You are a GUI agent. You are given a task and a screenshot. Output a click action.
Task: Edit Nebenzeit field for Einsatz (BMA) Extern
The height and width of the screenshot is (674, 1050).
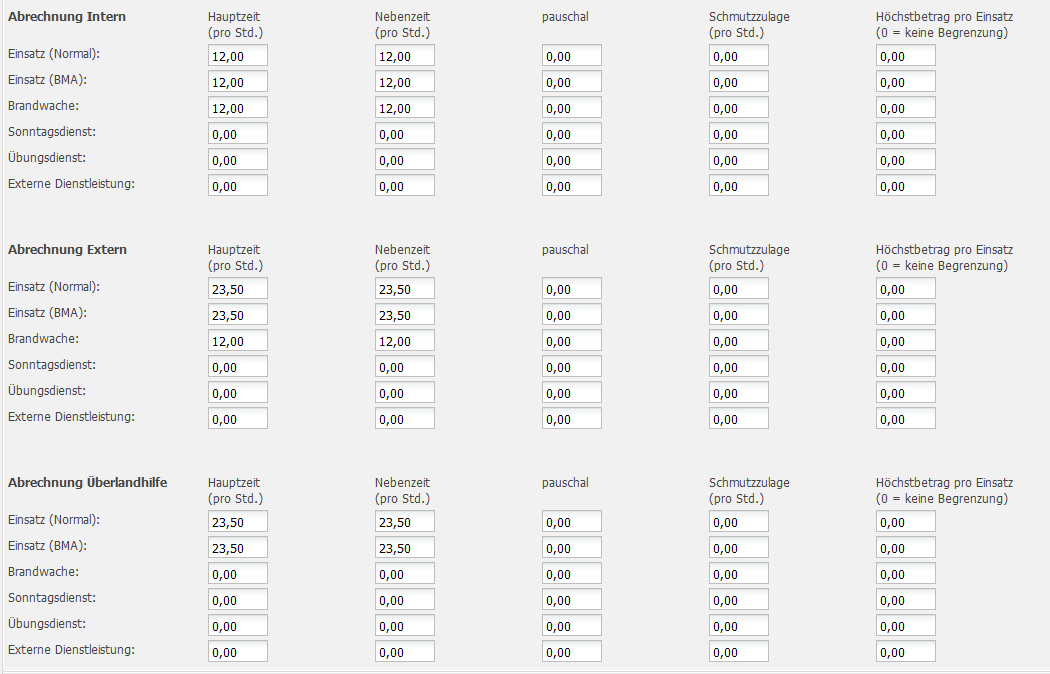[x=405, y=315]
